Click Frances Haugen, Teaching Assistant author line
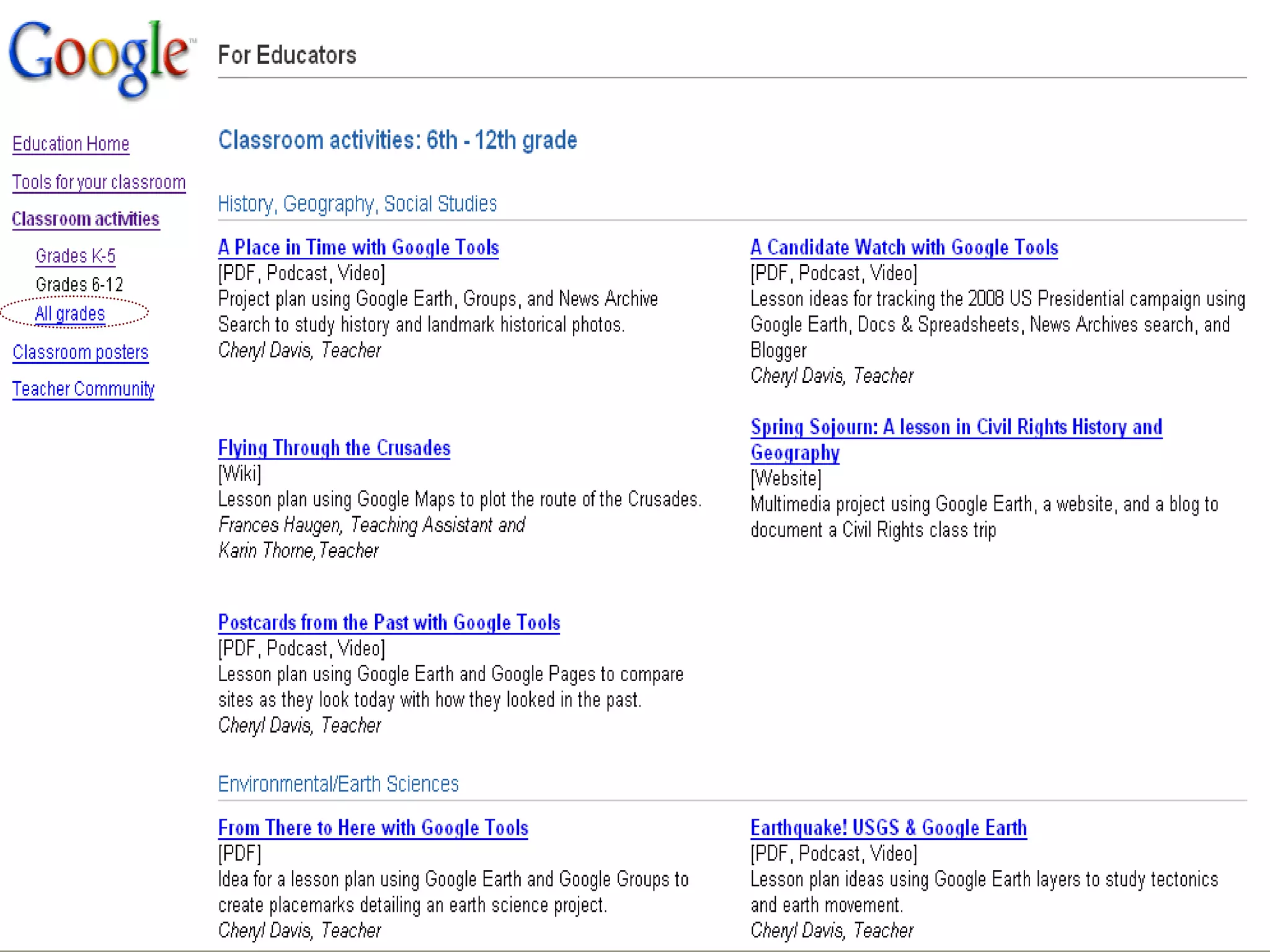Screen dimensions: 1270x952 [371, 525]
